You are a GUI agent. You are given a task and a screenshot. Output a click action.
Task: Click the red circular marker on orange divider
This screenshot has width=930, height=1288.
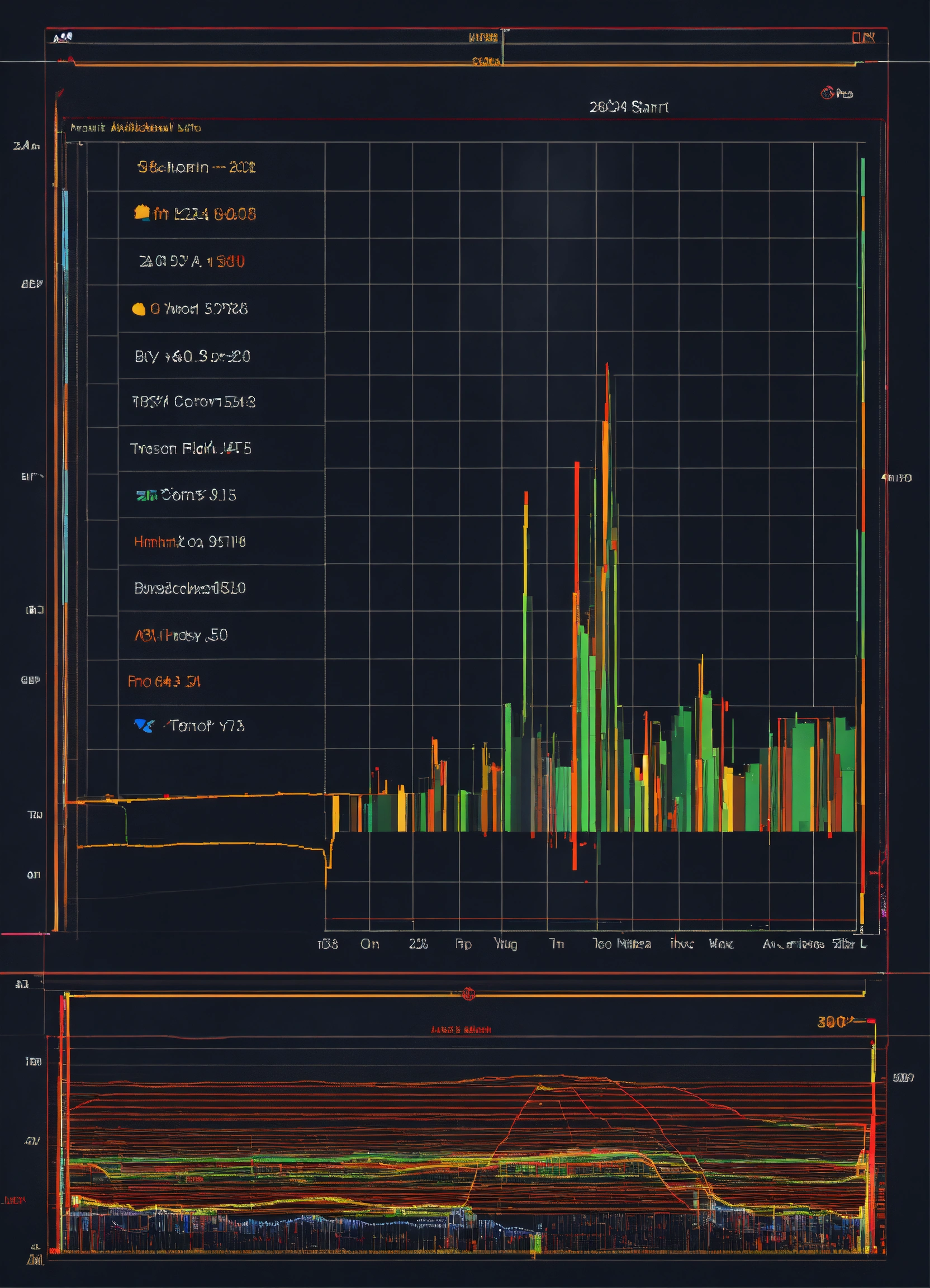point(468,995)
